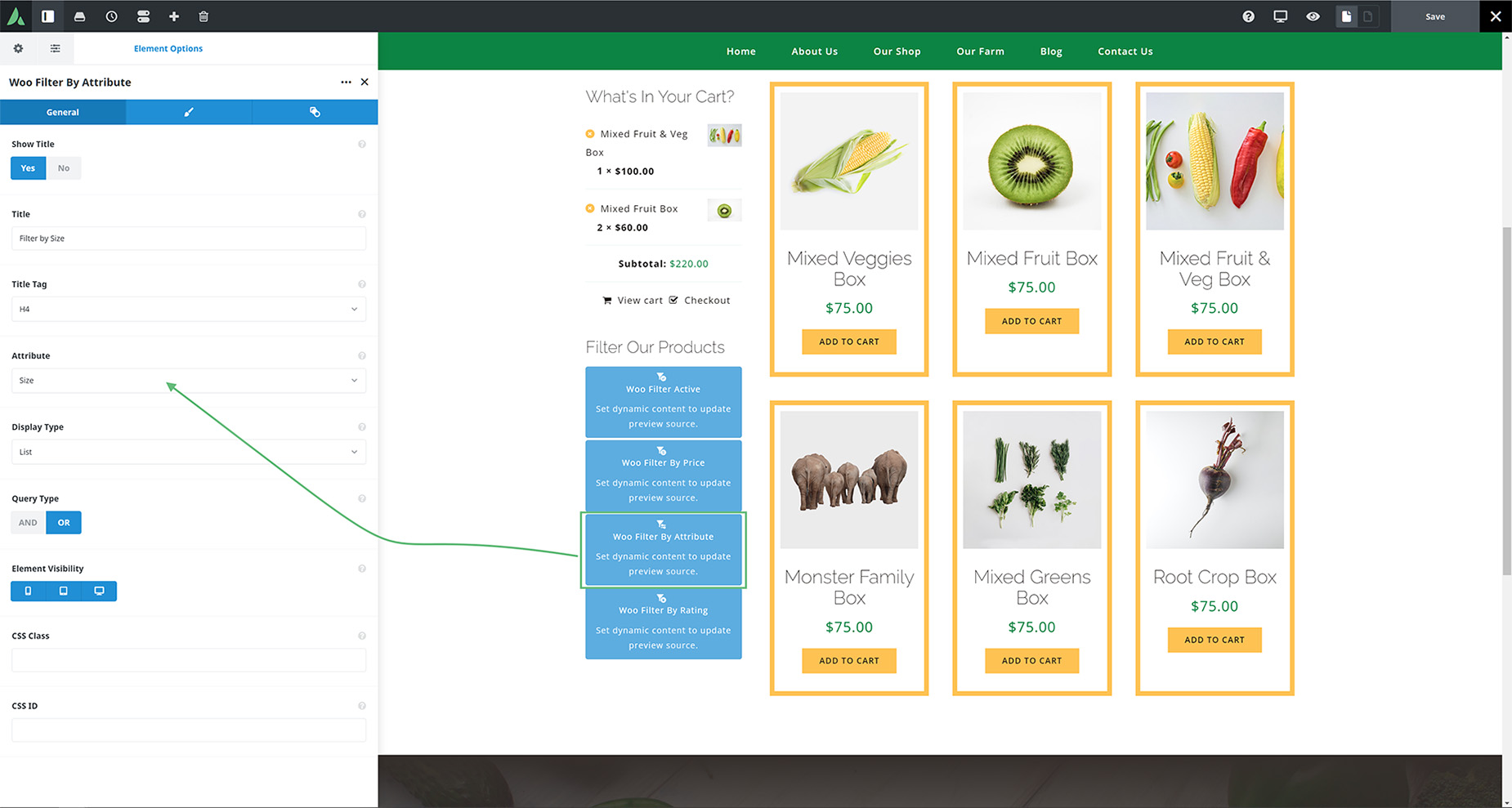Open the Monster Family Box product image

coord(849,480)
